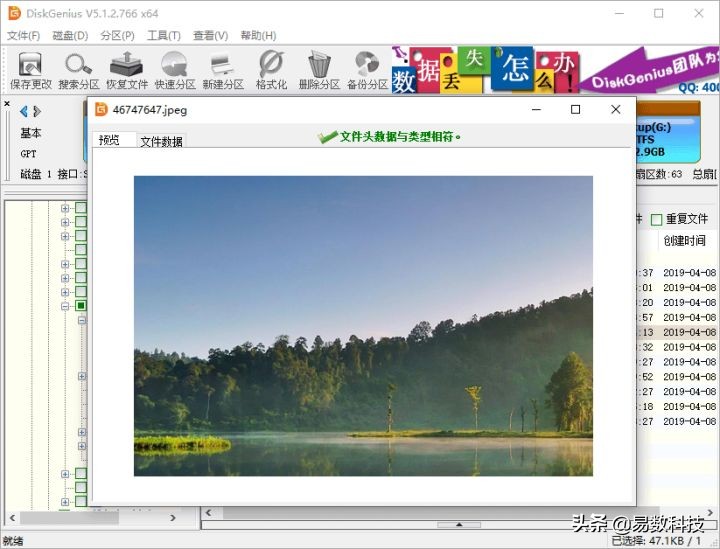720x549 pixels.
Task: Click the 基本 label in disk panel
Action: (x=31, y=133)
